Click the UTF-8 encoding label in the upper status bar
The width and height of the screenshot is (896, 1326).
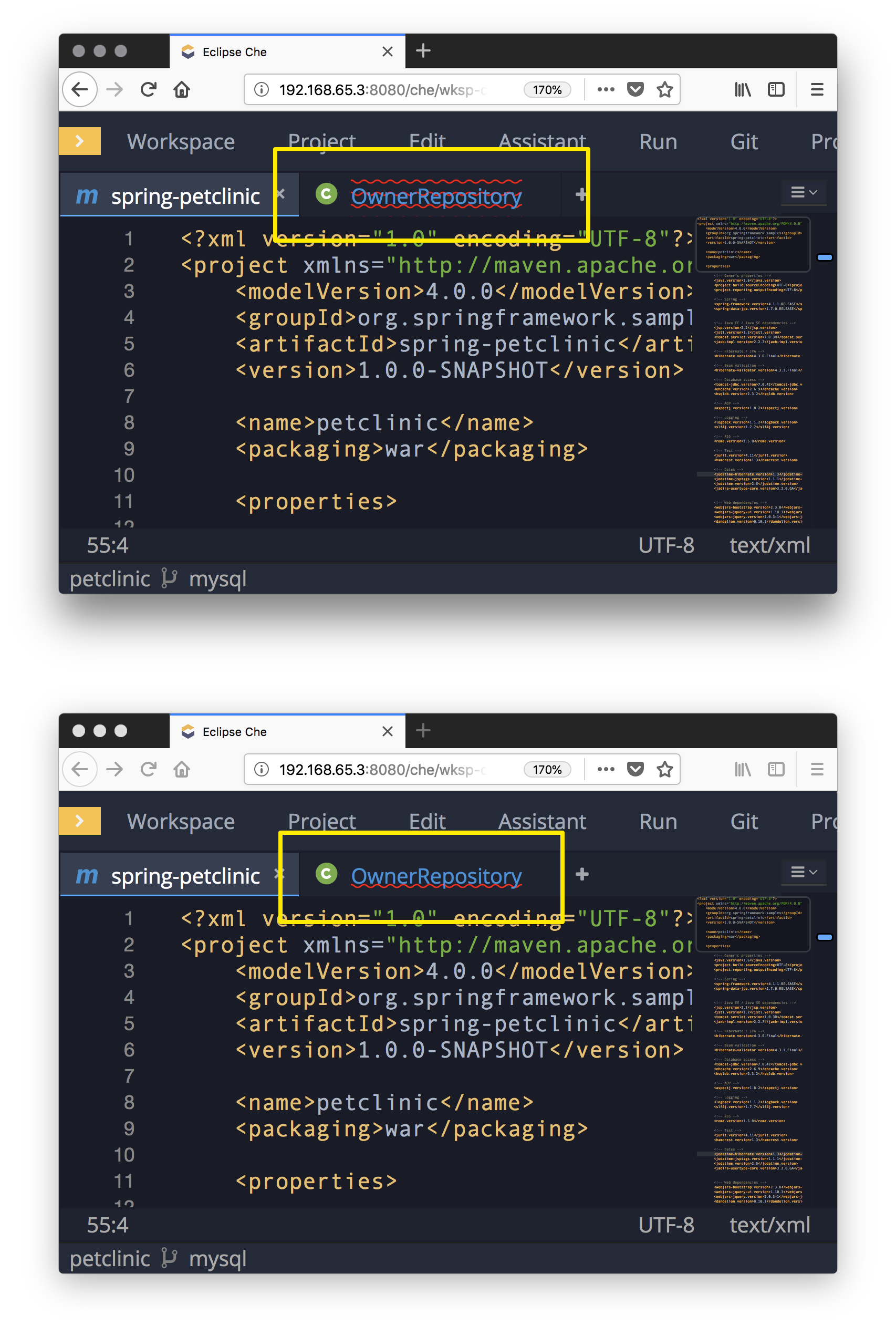(666, 545)
